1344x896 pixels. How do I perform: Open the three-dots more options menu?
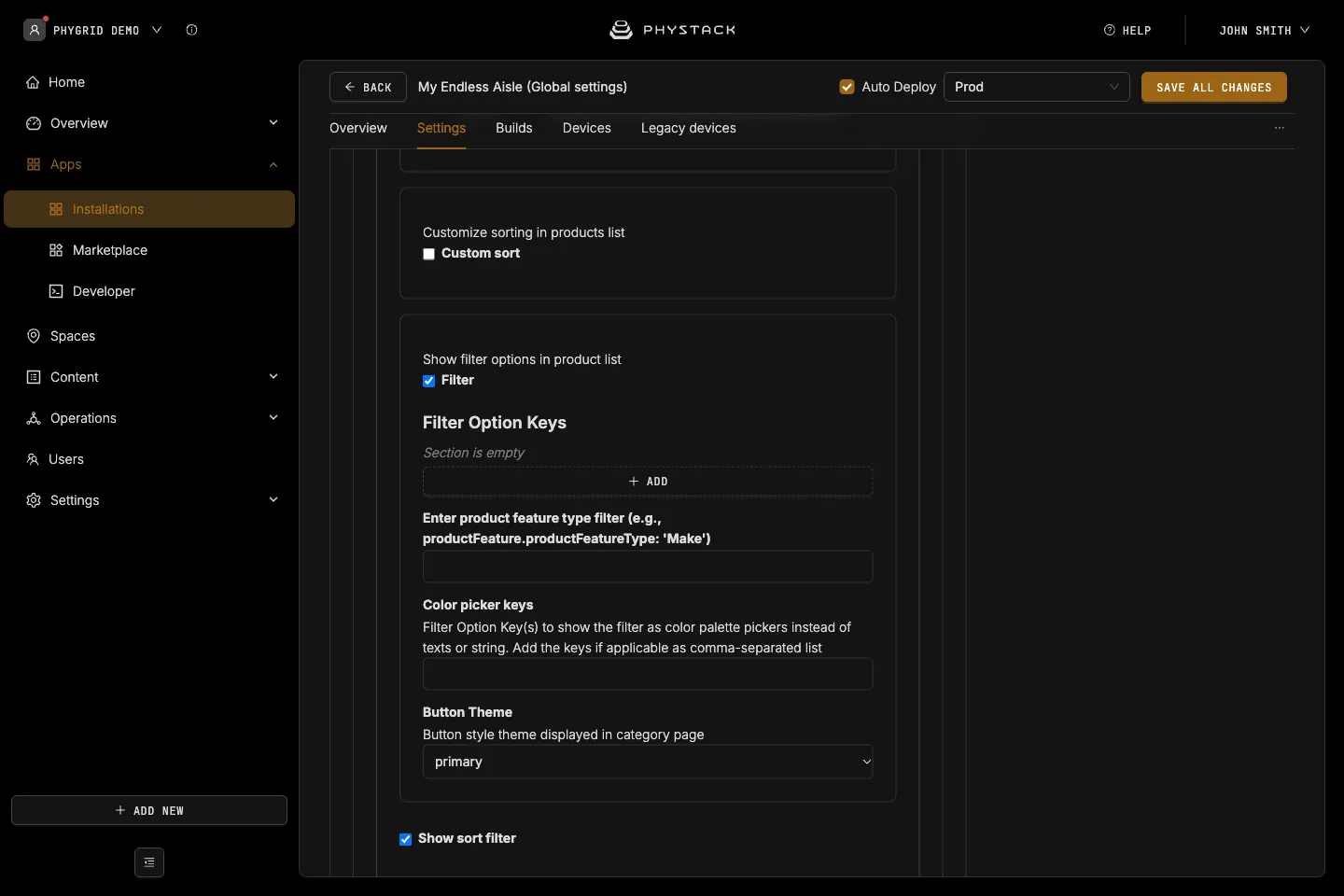pyautogui.click(x=1280, y=128)
